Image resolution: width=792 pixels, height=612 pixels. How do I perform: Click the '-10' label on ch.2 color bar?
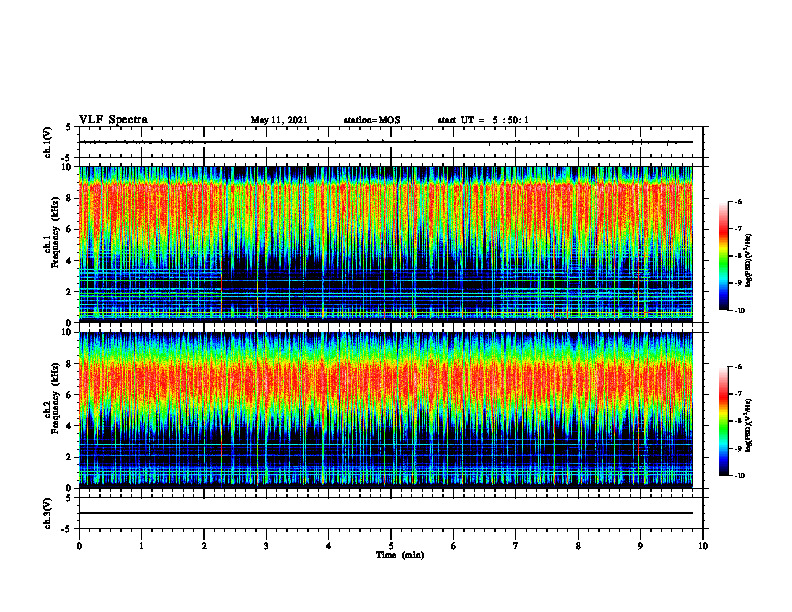pos(739,476)
